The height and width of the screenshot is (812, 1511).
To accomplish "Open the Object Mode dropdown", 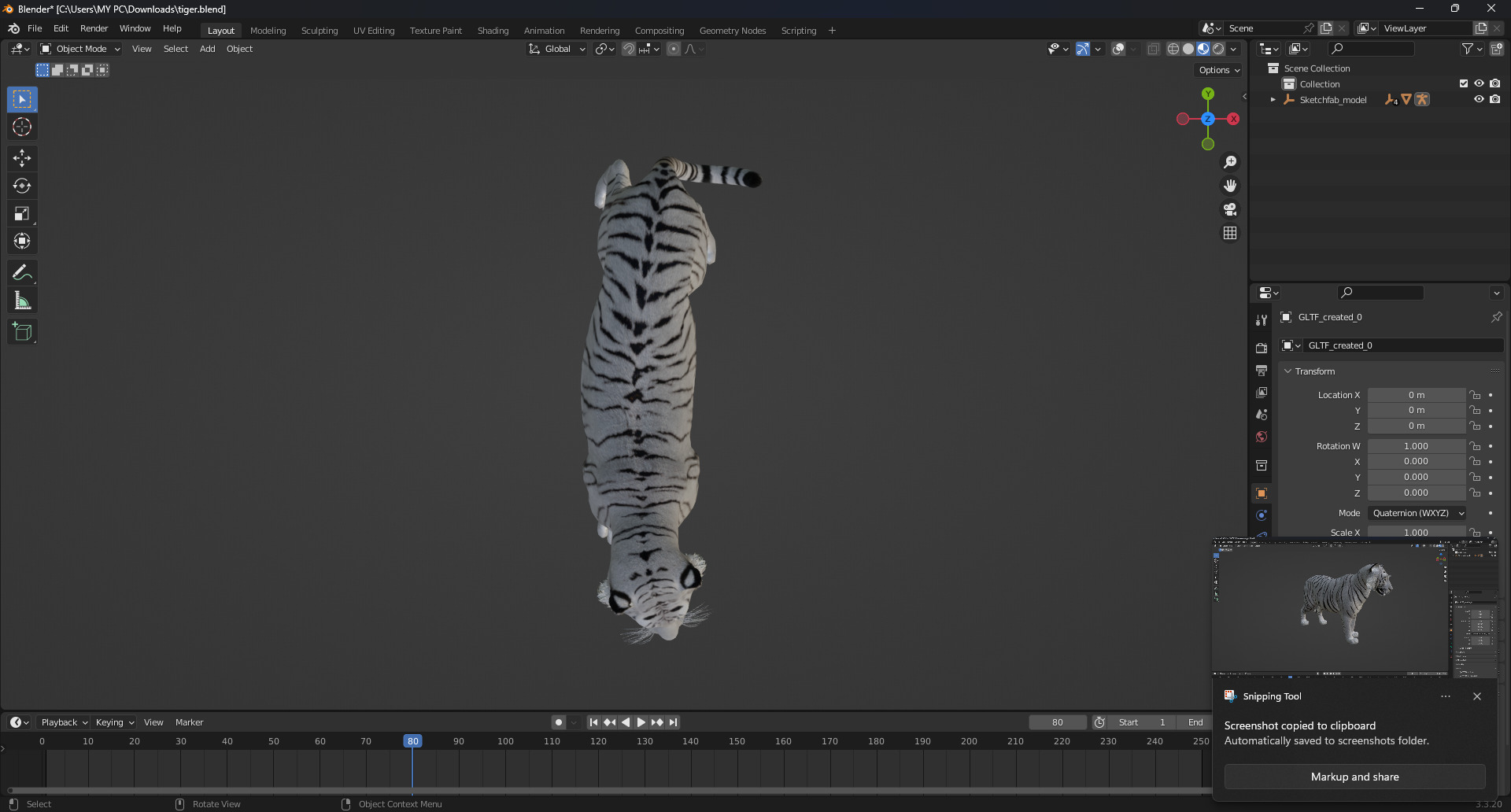I will click(x=81, y=49).
